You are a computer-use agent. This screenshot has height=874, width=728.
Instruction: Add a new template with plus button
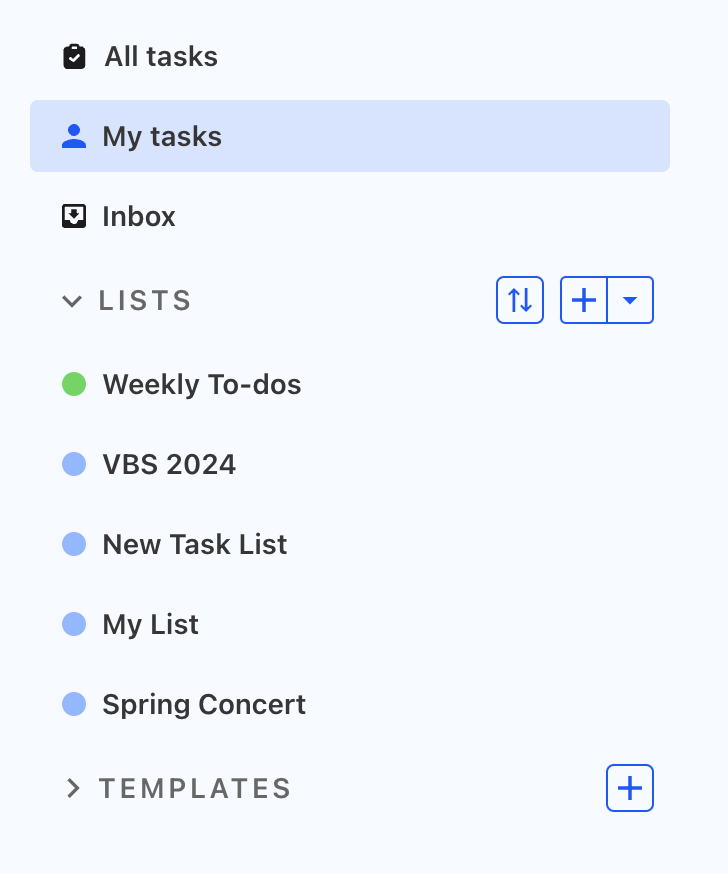click(630, 788)
